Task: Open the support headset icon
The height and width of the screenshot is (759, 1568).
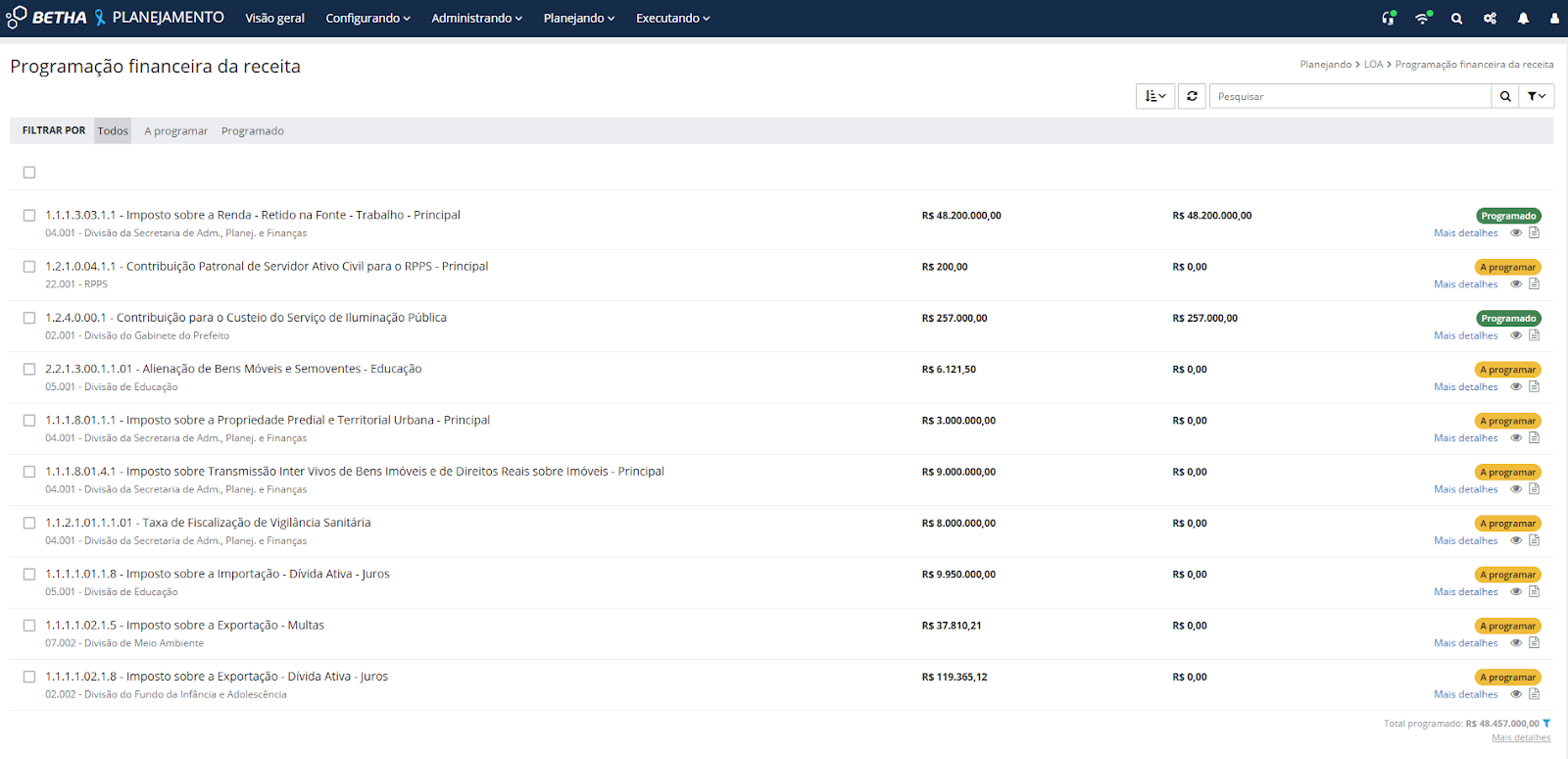Action: click(1389, 18)
